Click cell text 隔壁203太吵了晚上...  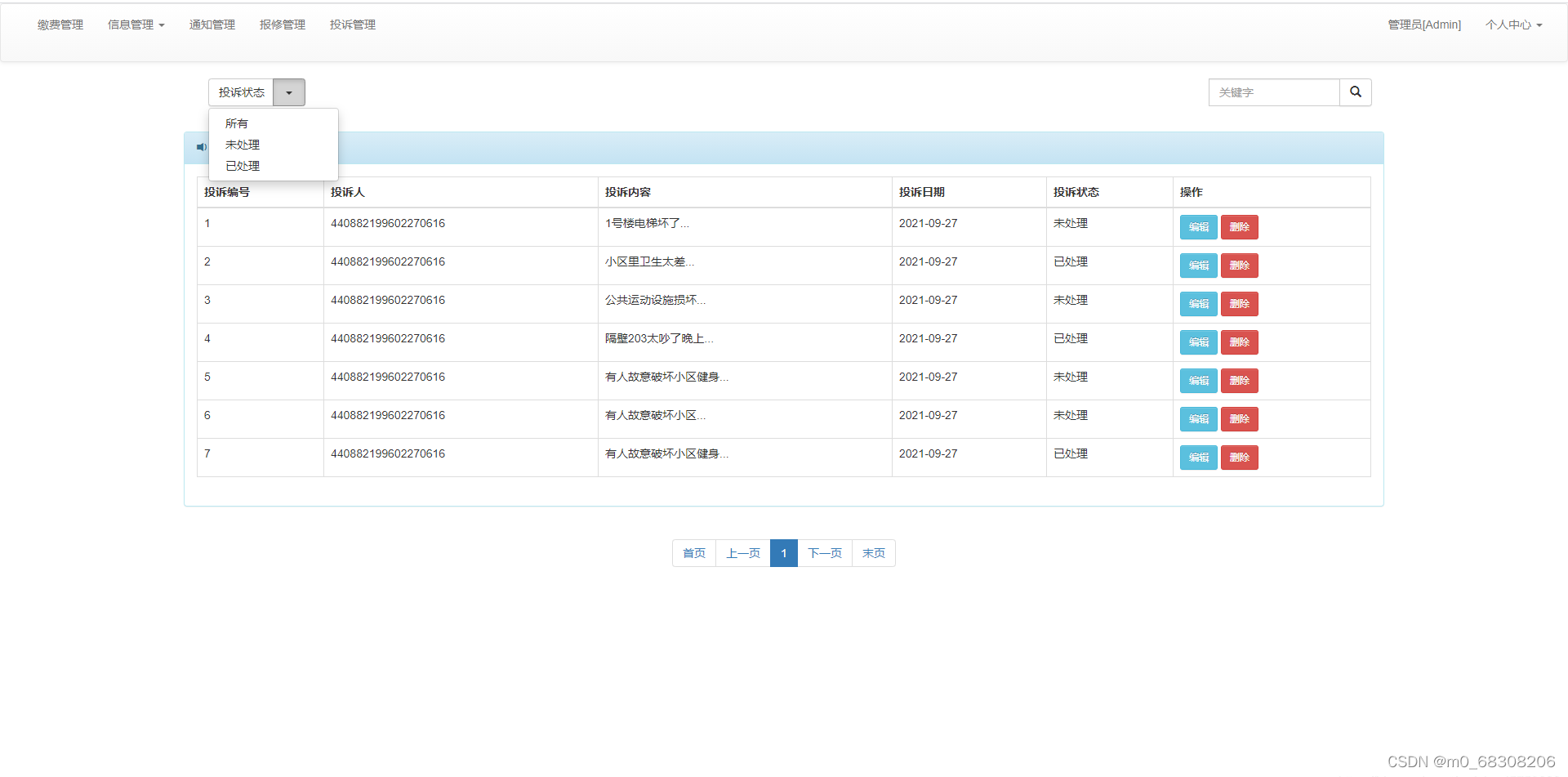coord(659,338)
